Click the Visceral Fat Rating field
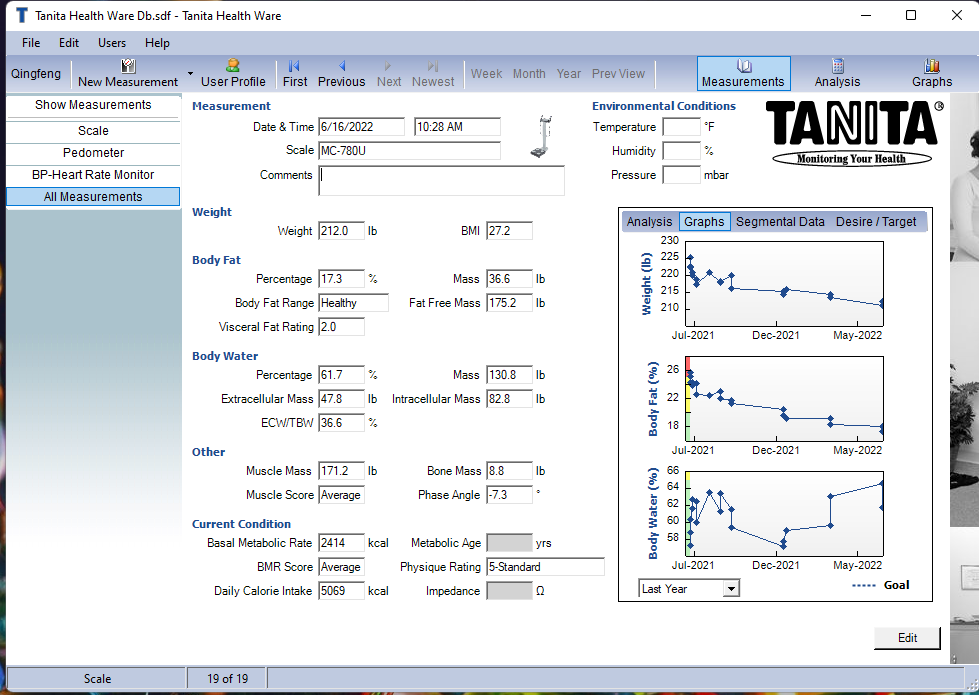 click(342, 327)
